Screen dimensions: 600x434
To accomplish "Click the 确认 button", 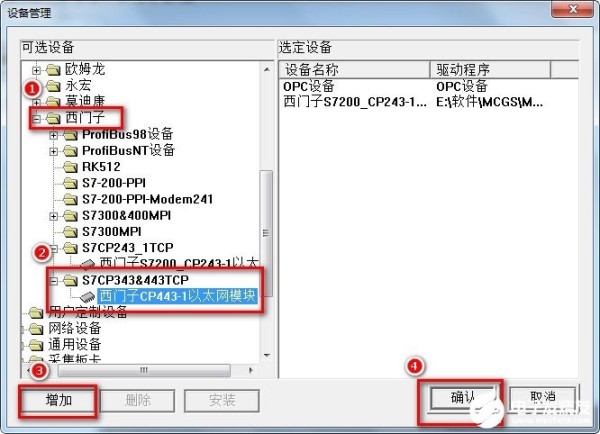I will click(463, 397).
